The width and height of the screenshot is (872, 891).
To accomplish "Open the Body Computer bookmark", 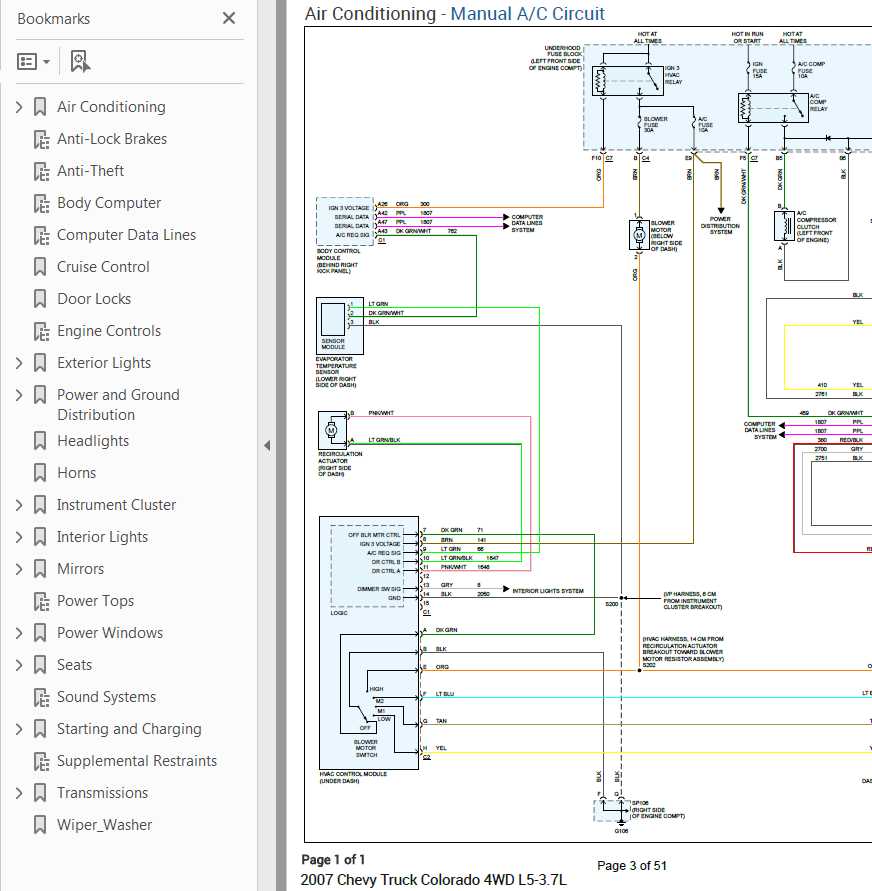I will [x=109, y=203].
